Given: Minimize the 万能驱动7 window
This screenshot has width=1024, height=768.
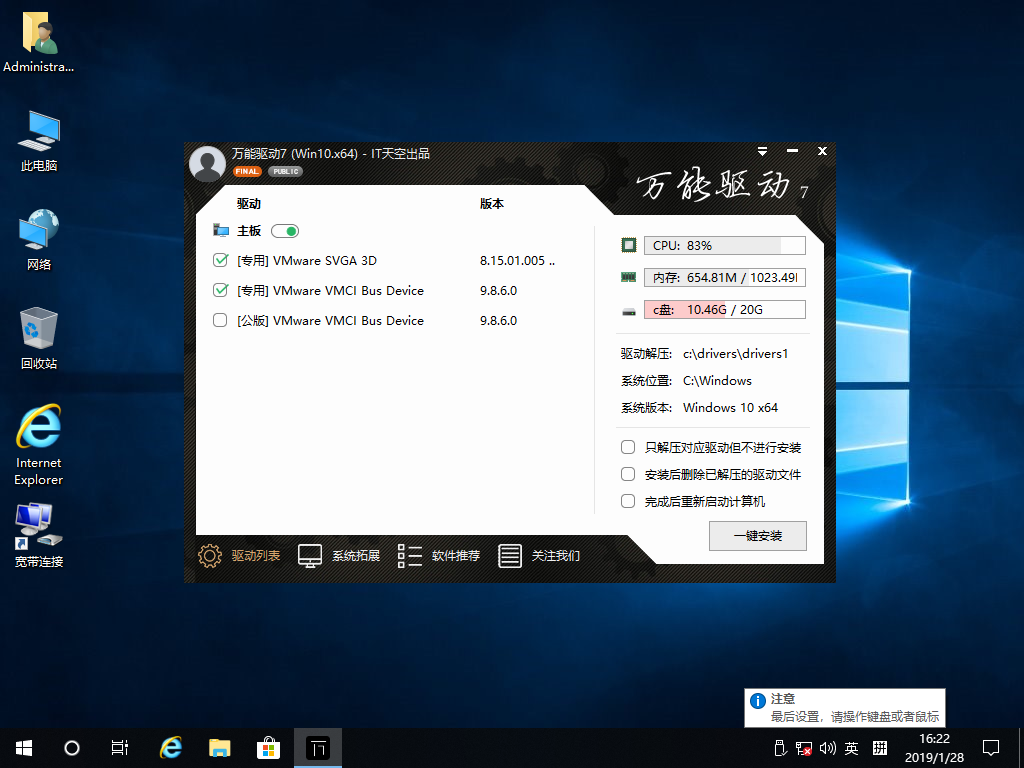Looking at the screenshot, I should click(792, 151).
